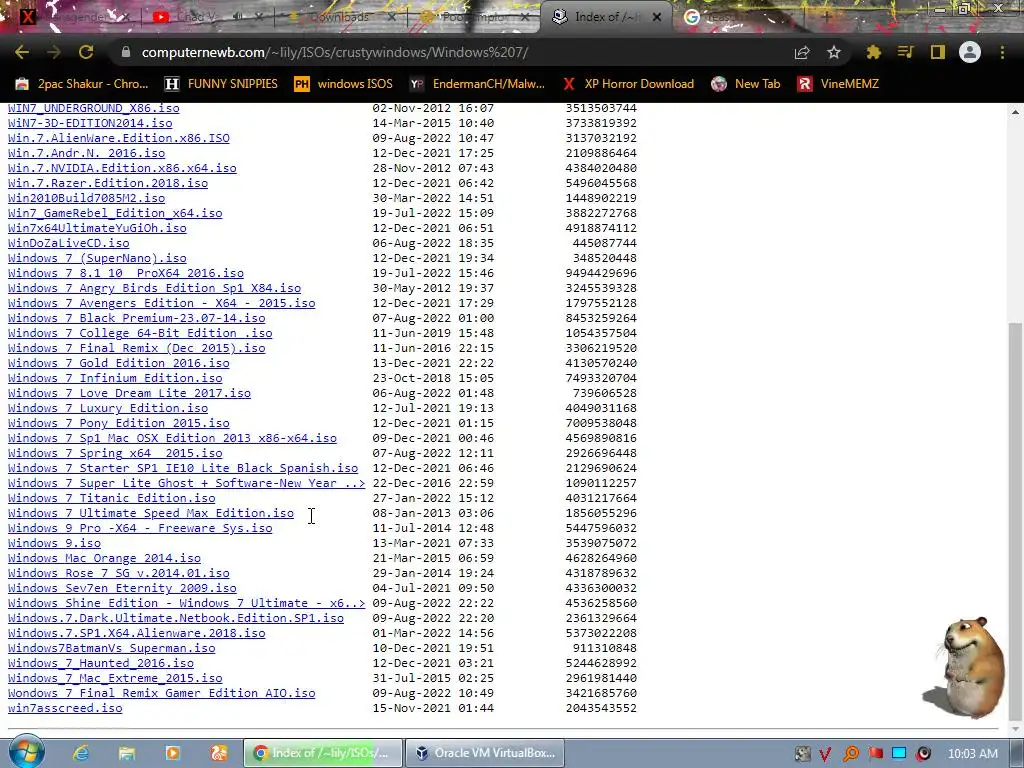Open FUNNY SNIPPIES bookmark
The height and width of the screenshot is (768, 1024).
(x=221, y=84)
